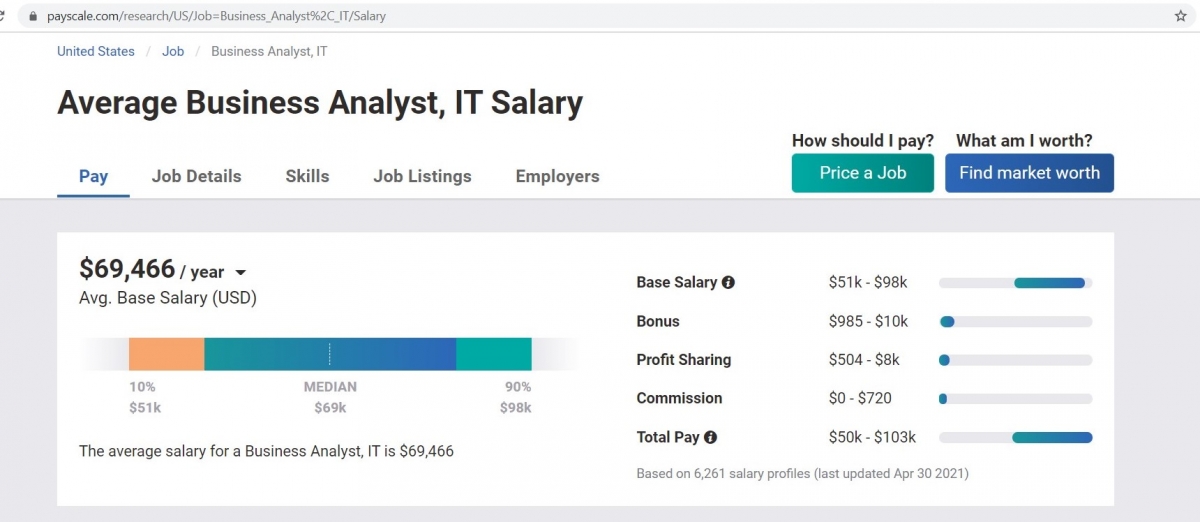Click the Find market worth button

click(1029, 173)
